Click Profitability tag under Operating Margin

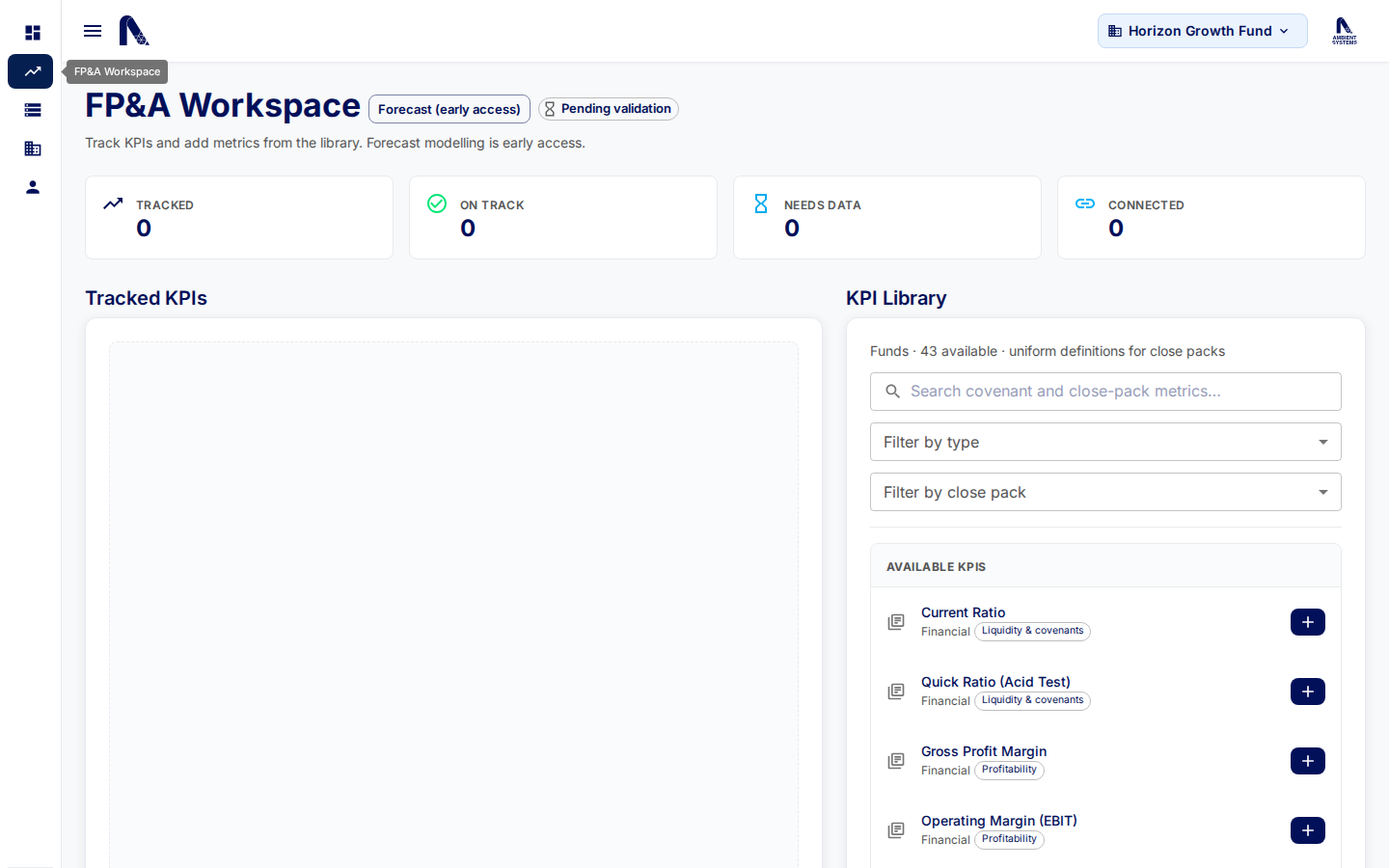point(1009,840)
